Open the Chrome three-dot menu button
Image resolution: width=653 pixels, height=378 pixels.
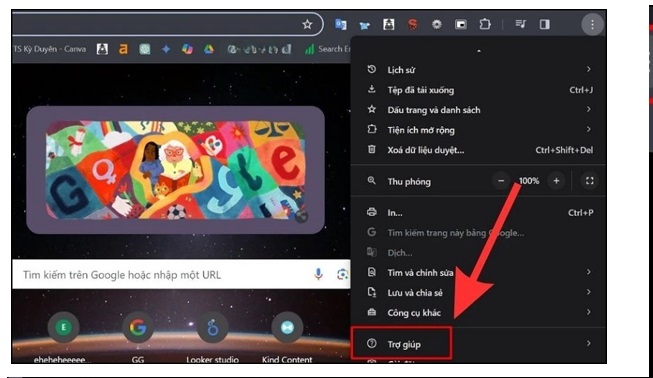pyautogui.click(x=592, y=25)
